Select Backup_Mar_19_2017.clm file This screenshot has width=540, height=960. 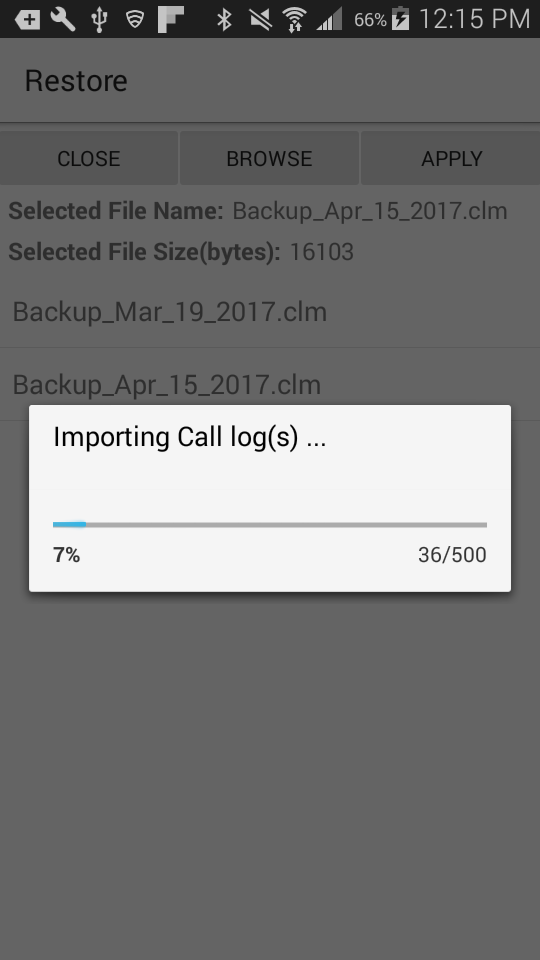point(270,312)
